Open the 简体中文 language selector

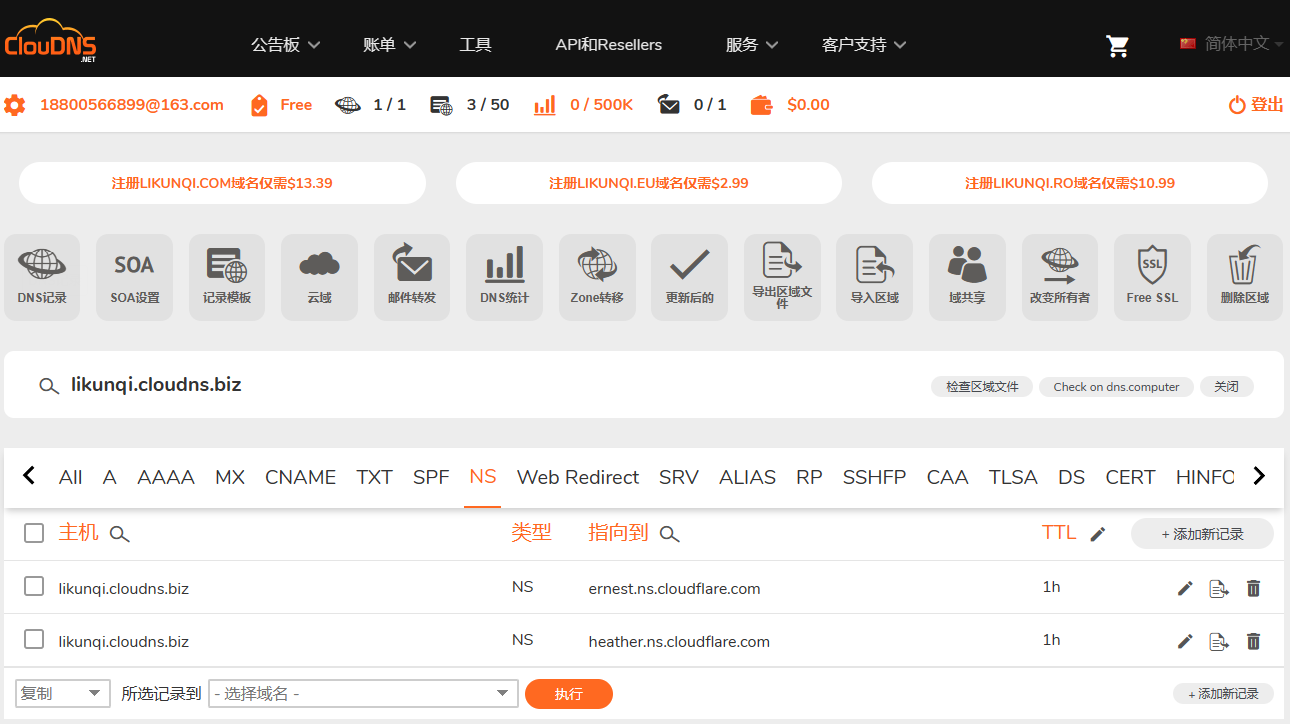point(1231,44)
